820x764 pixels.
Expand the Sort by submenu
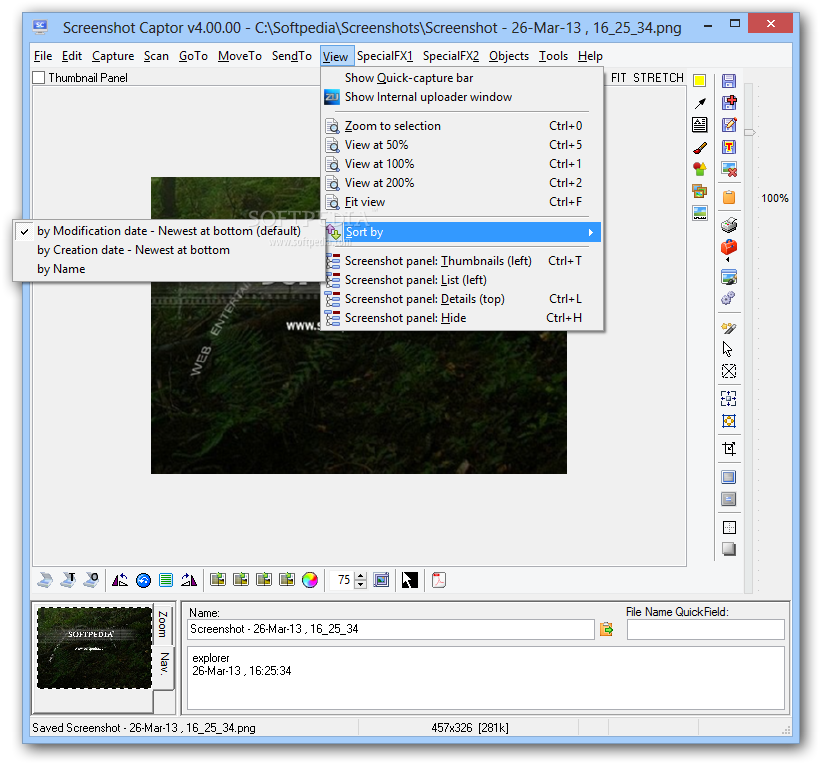tap(462, 232)
